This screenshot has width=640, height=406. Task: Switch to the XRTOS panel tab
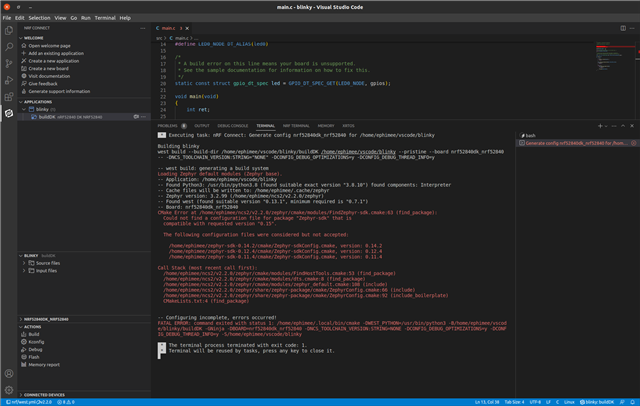pos(348,126)
